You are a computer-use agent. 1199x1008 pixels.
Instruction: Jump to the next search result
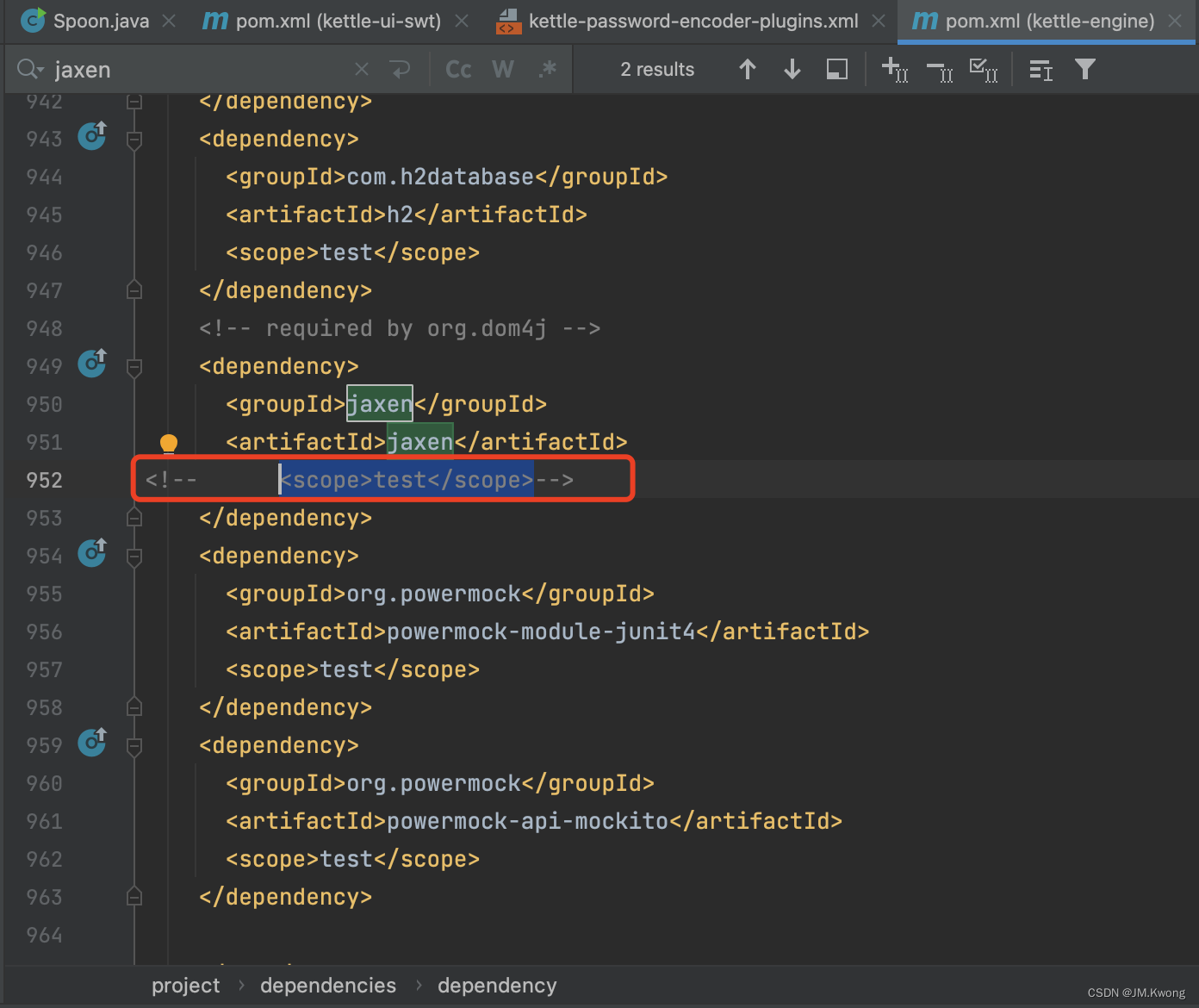792,69
